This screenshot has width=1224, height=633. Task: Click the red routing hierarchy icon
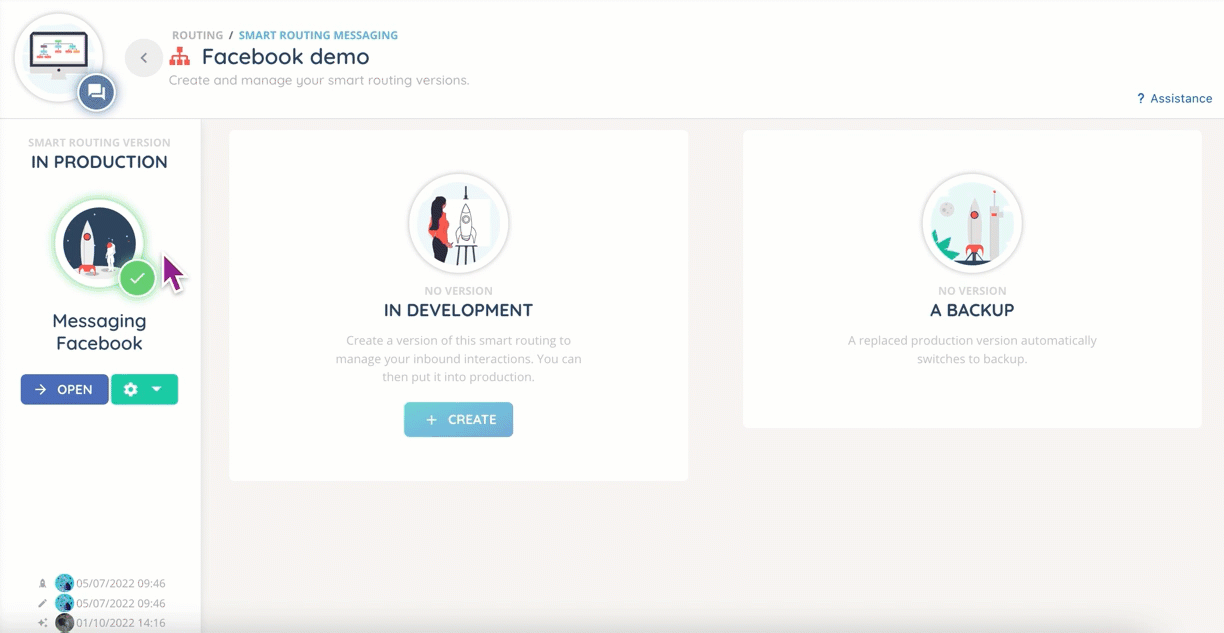point(179,57)
